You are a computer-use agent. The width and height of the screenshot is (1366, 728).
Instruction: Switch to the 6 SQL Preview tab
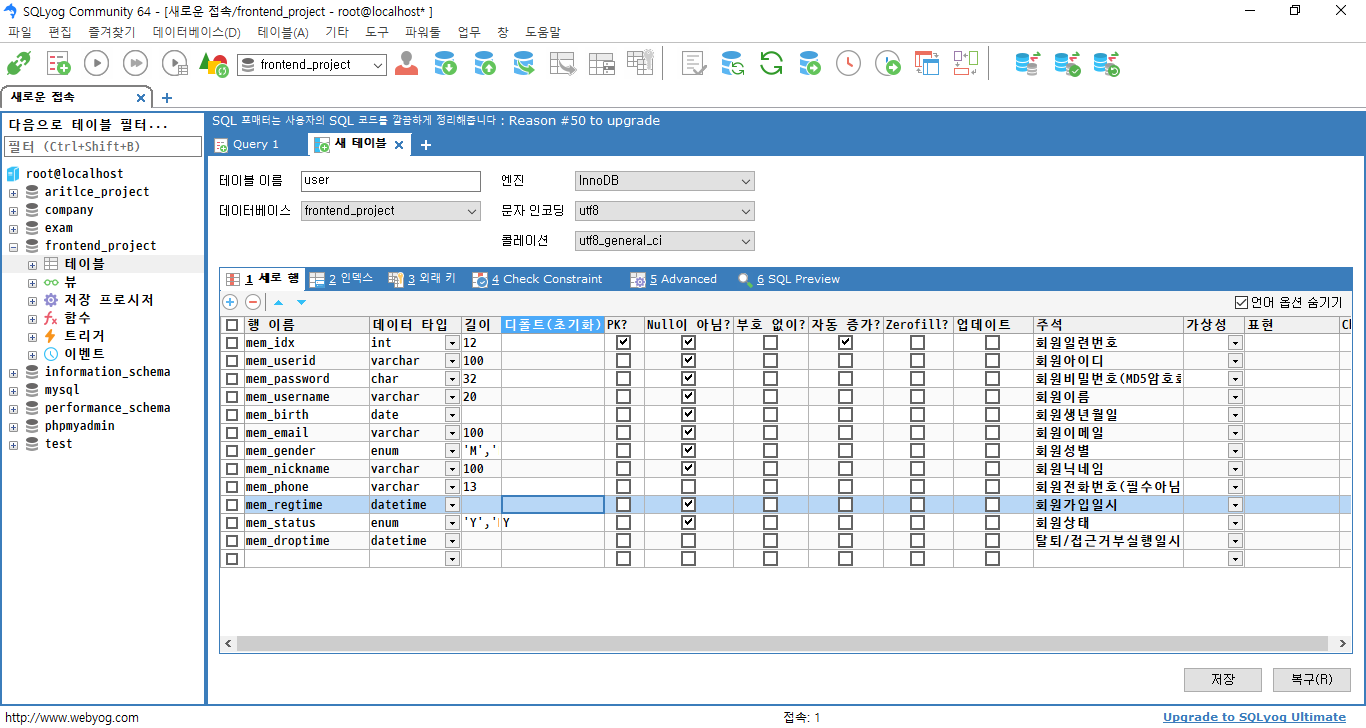(x=790, y=279)
